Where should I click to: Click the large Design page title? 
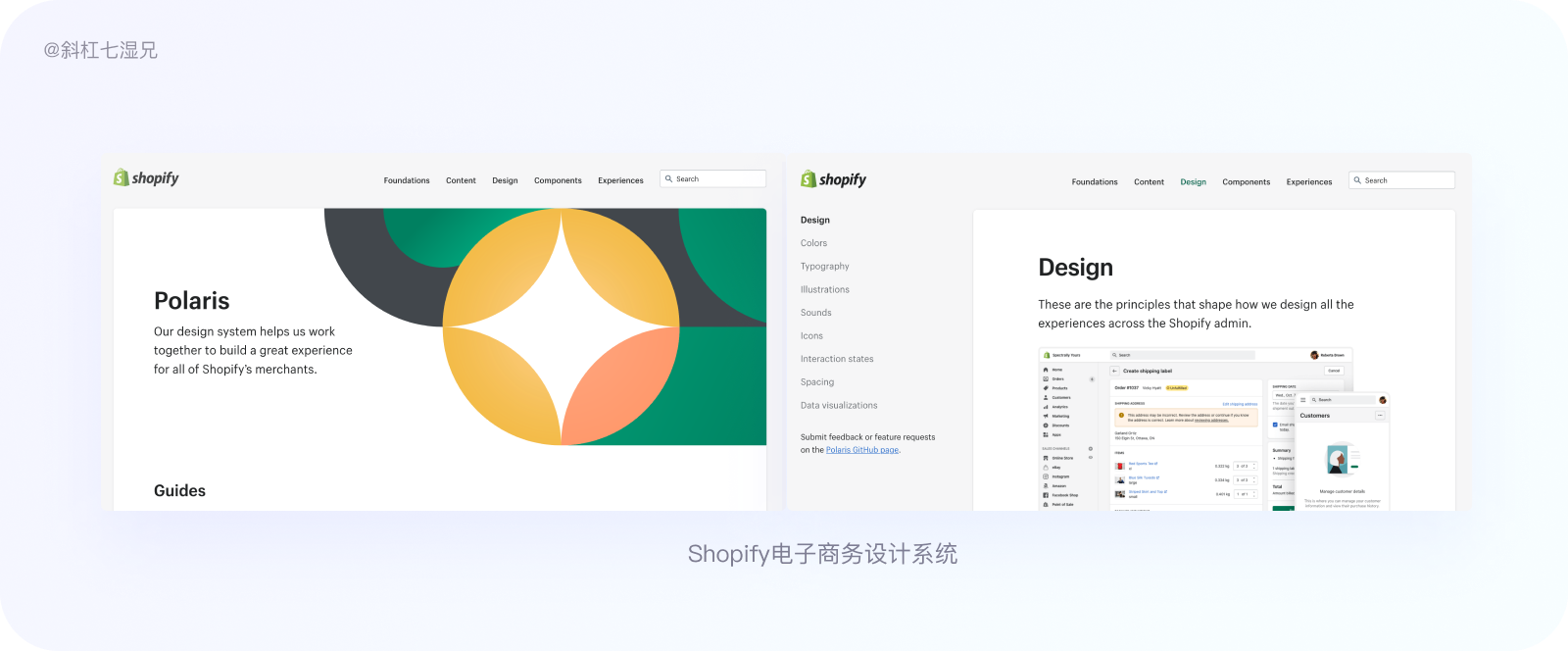coord(1076,268)
